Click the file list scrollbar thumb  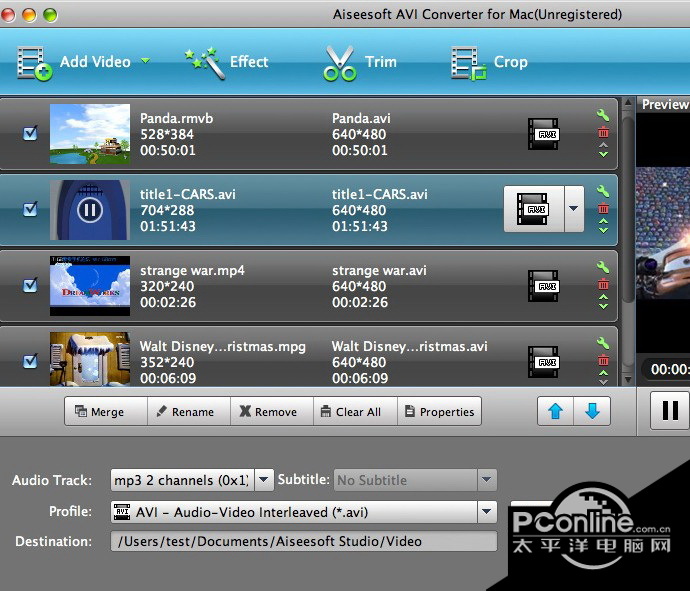click(x=628, y=207)
